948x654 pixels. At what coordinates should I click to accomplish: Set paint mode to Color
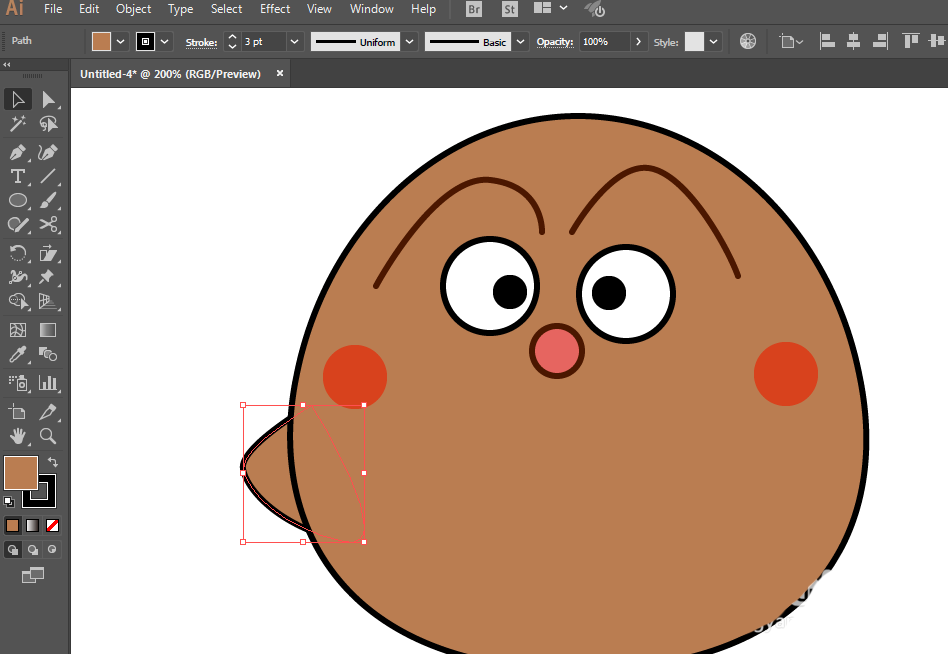(x=13, y=525)
